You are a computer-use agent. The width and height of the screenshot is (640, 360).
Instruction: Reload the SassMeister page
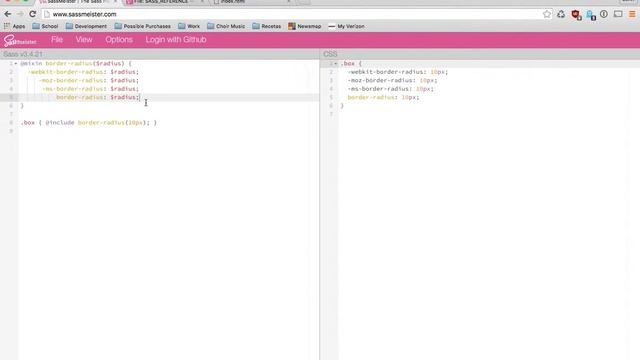click(32, 14)
